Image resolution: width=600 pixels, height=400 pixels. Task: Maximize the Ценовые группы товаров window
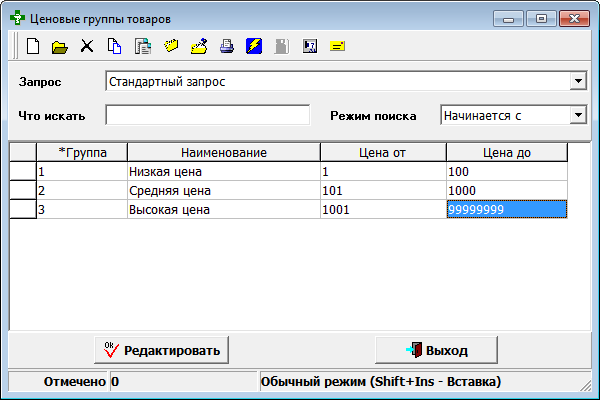(x=541, y=18)
